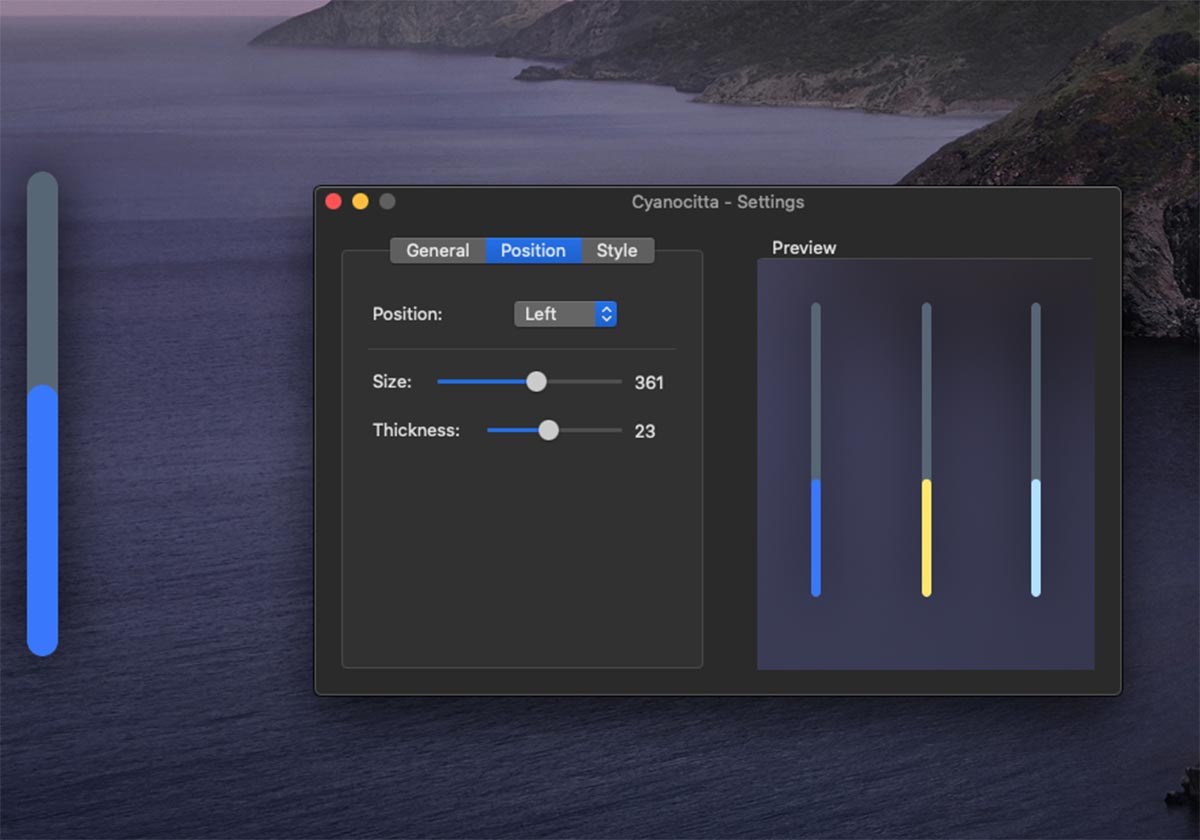1200x840 pixels.
Task: Click the Thickness slider knob
Action: 548,430
